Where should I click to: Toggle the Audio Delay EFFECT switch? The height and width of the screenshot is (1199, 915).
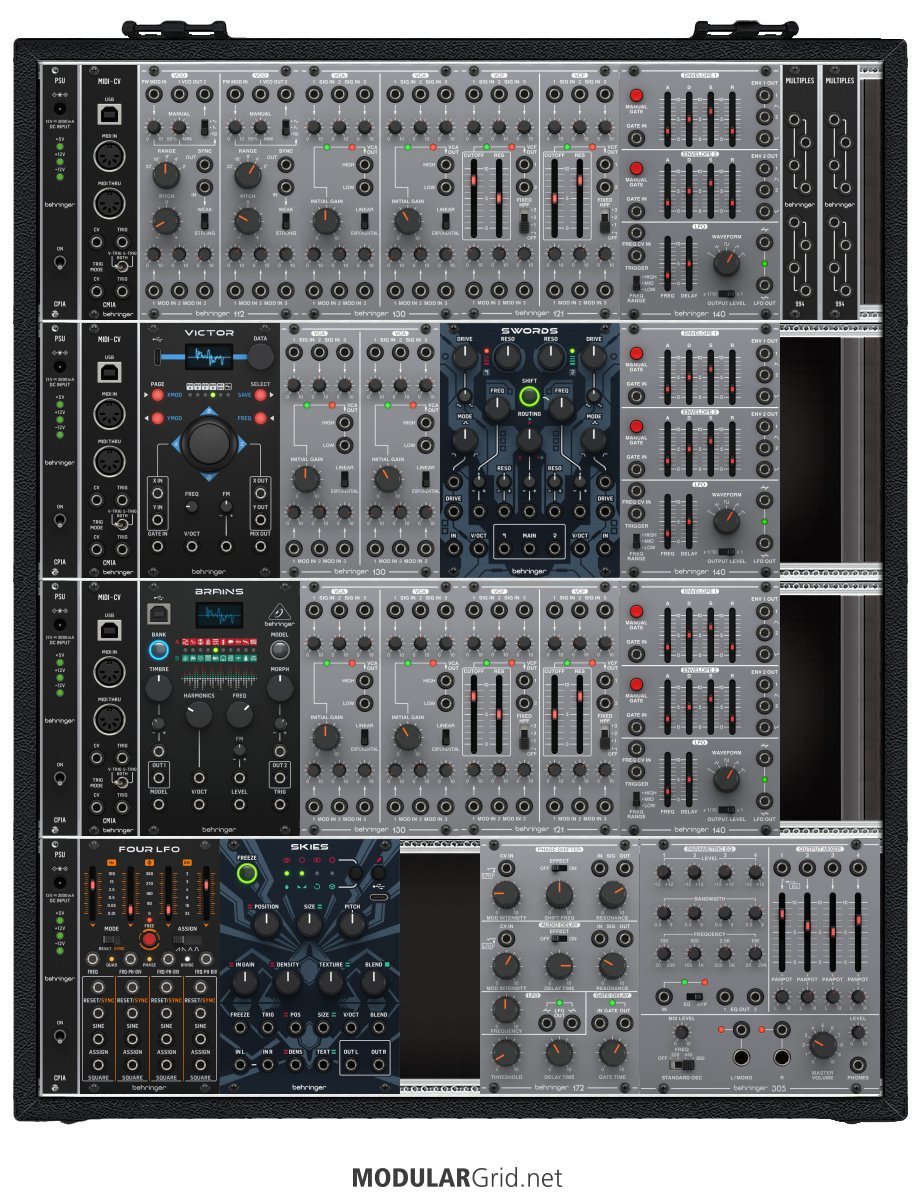[559, 938]
